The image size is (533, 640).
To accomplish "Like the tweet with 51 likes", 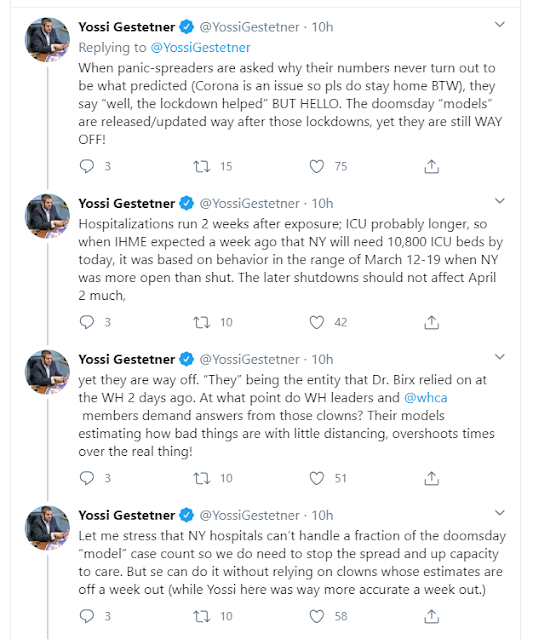I will (x=317, y=478).
